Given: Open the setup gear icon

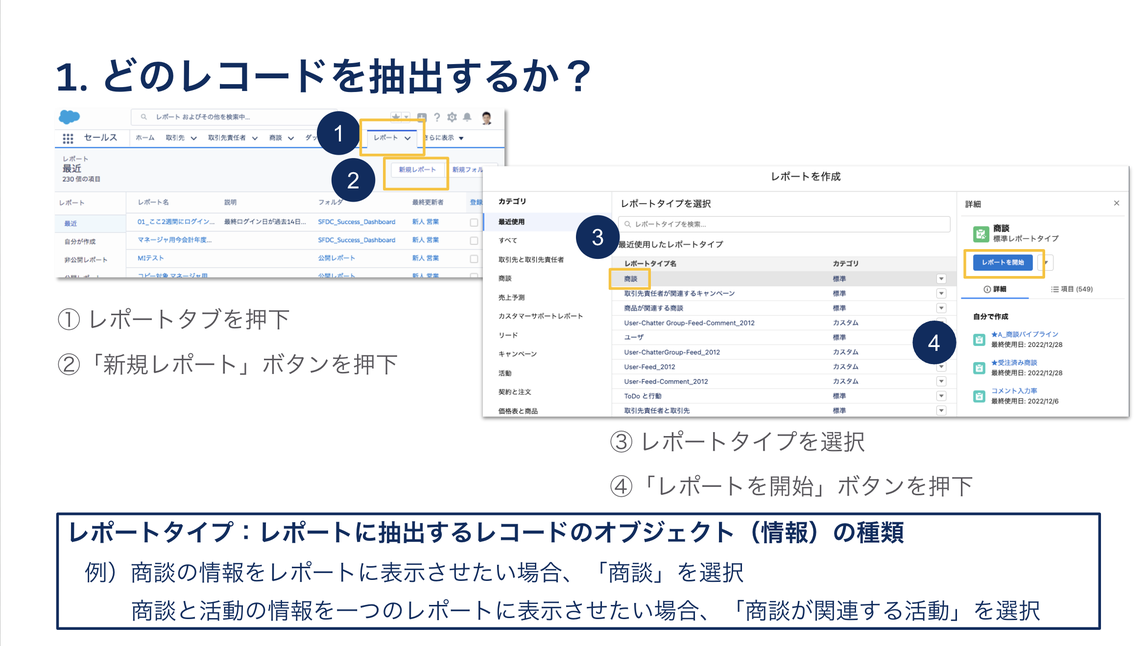Looking at the screenshot, I should point(452,117).
